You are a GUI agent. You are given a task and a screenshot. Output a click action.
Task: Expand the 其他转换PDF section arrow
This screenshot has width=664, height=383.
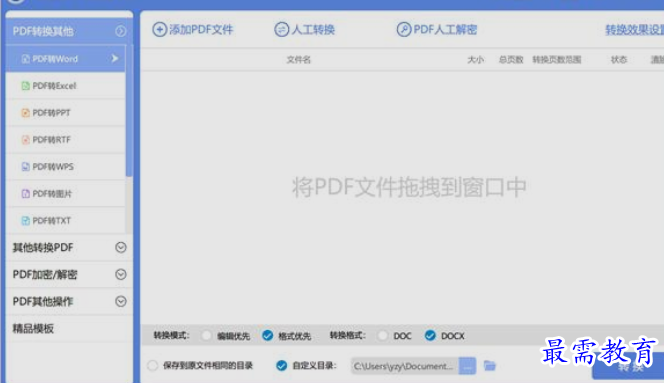(121, 247)
